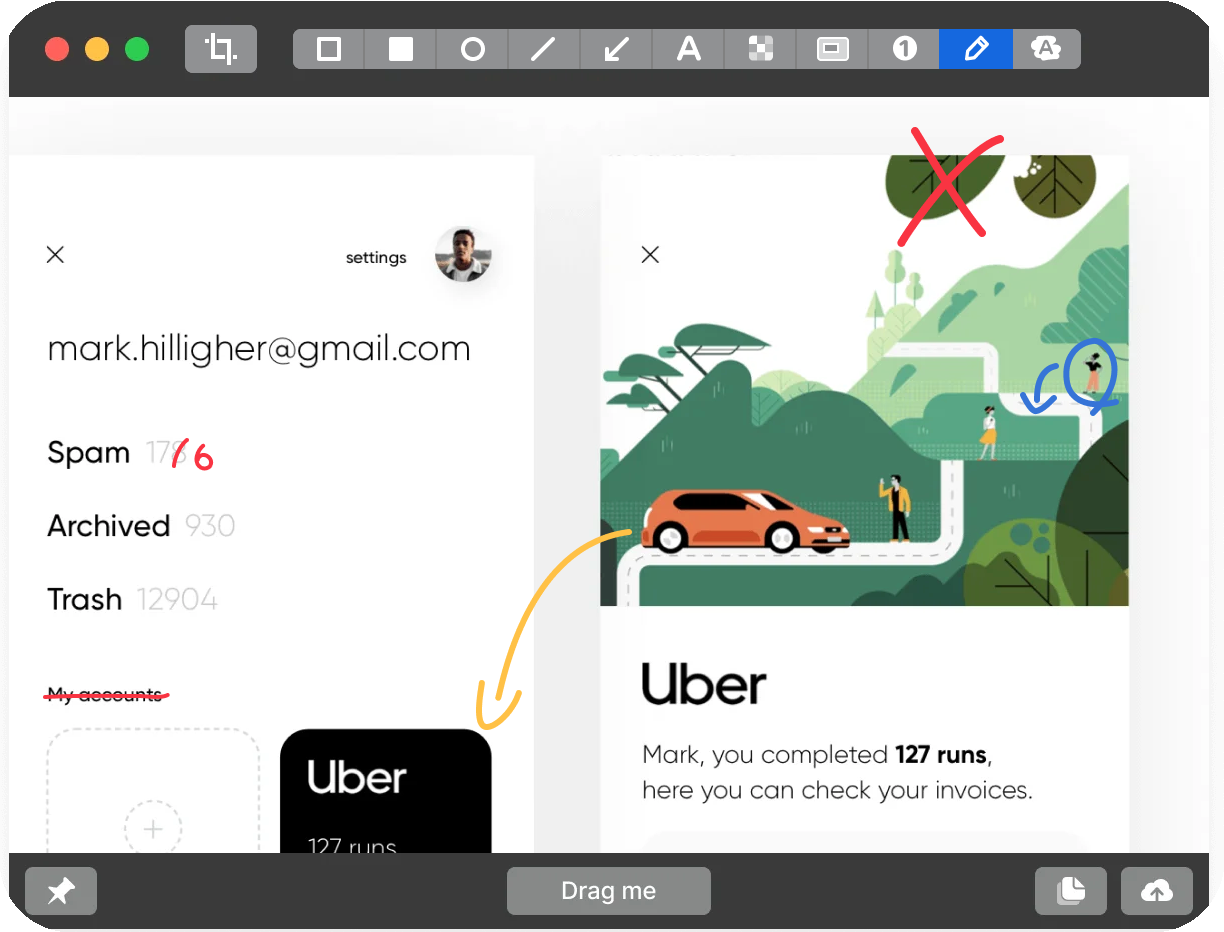This screenshot has height=932, width=1224.
Task: Click the yellow minimize window button
Action: [97, 49]
